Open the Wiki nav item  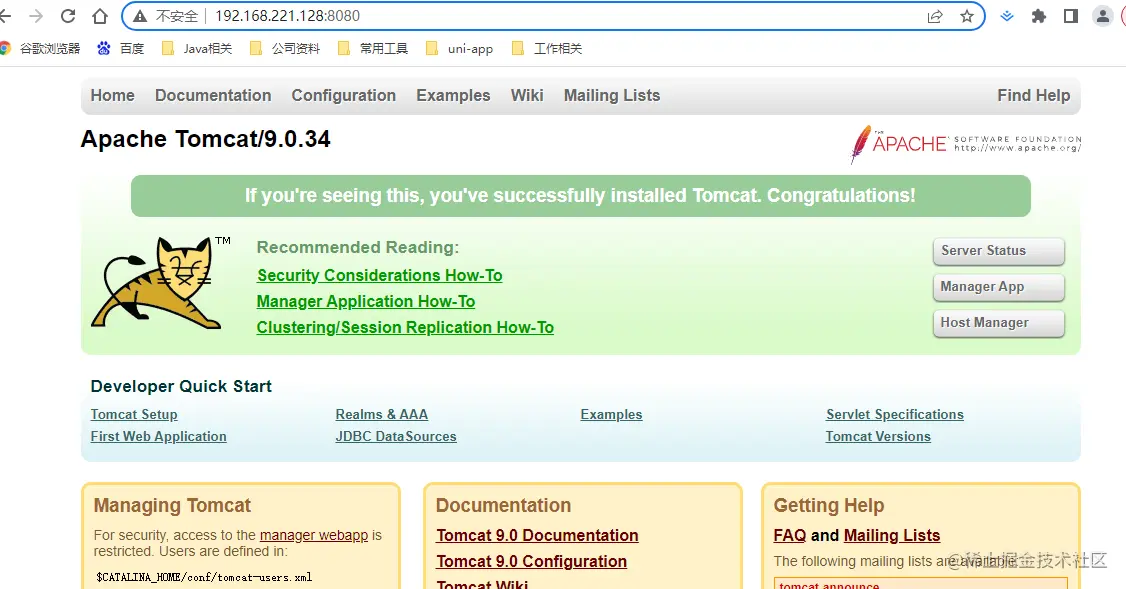tap(527, 96)
